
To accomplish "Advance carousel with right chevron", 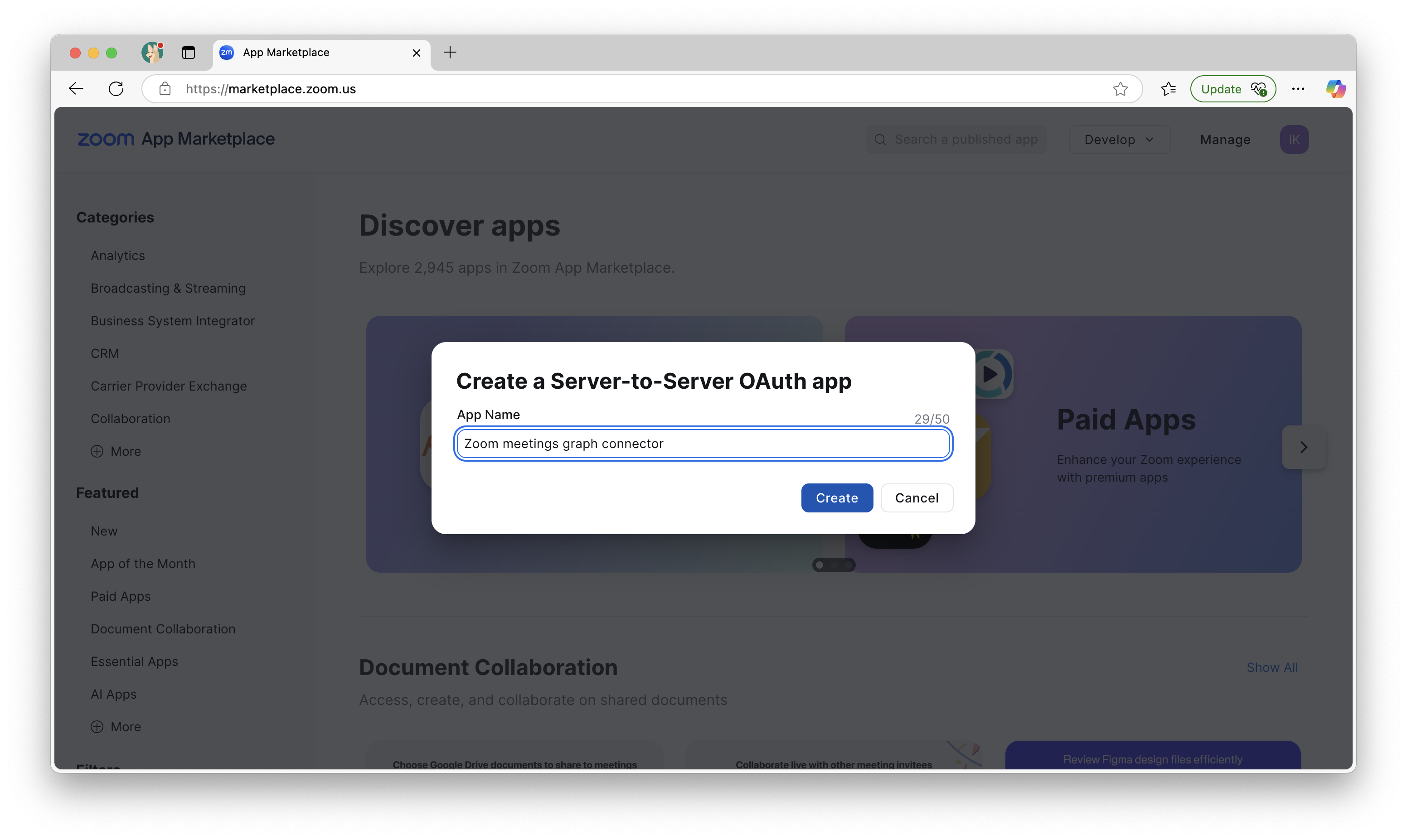I will pyautogui.click(x=1303, y=447).
